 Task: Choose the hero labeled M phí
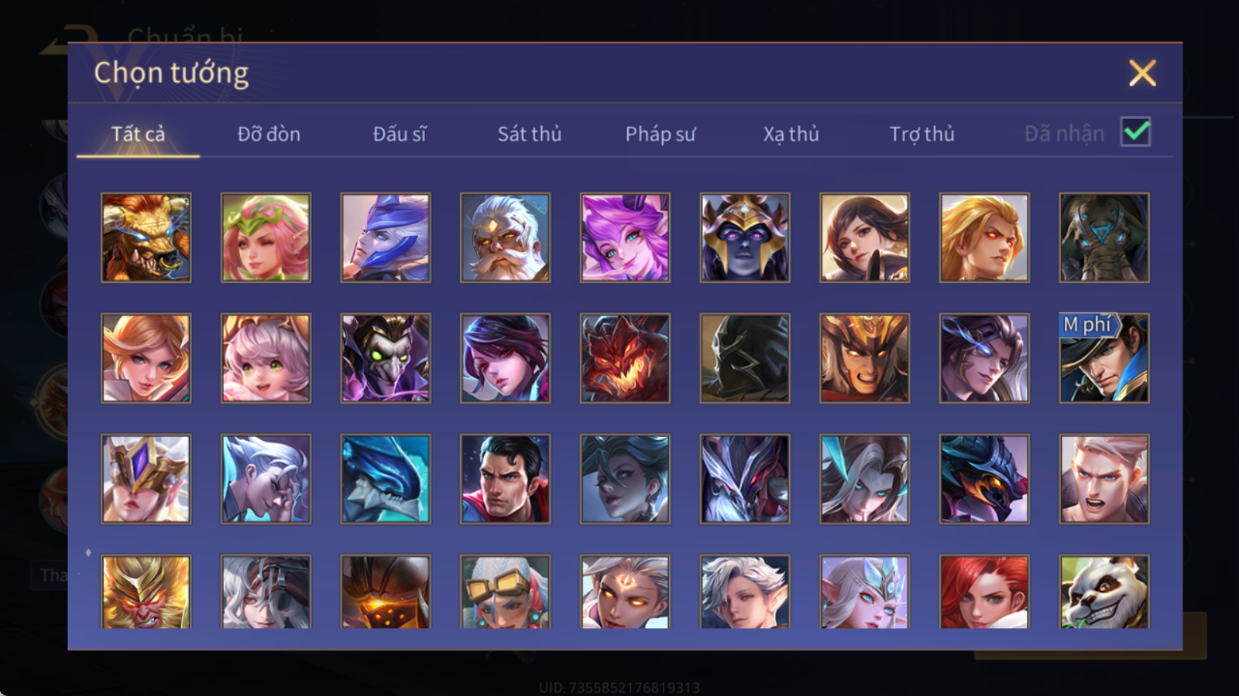tap(1104, 358)
